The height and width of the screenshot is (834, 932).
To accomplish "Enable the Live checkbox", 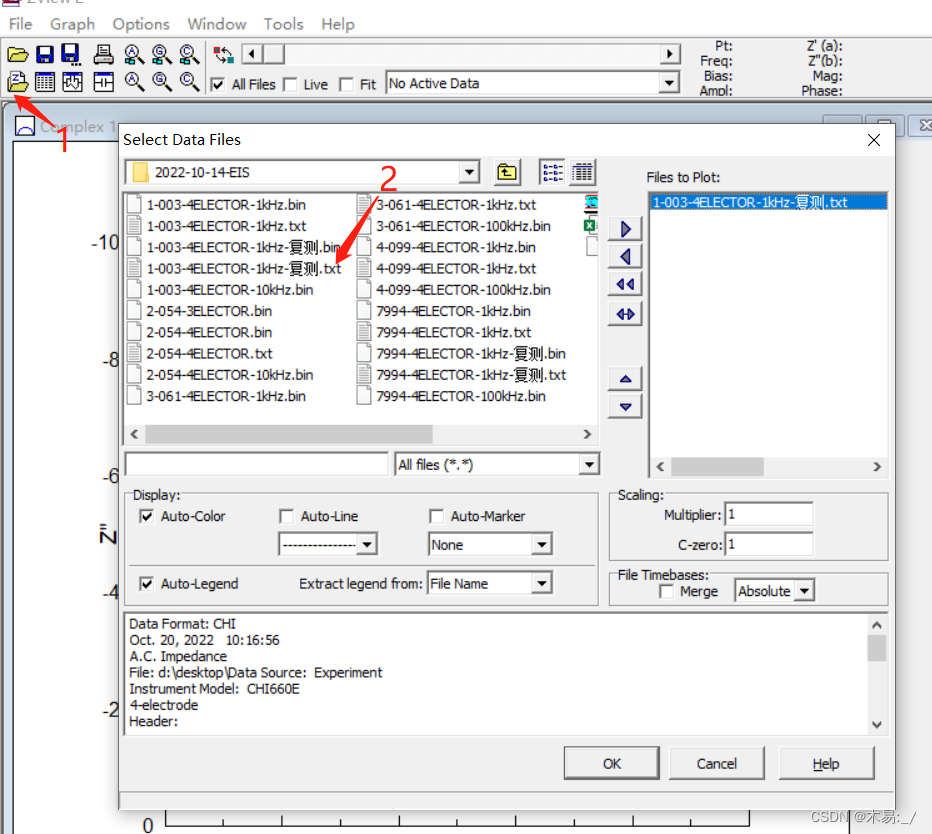I will click(x=290, y=85).
